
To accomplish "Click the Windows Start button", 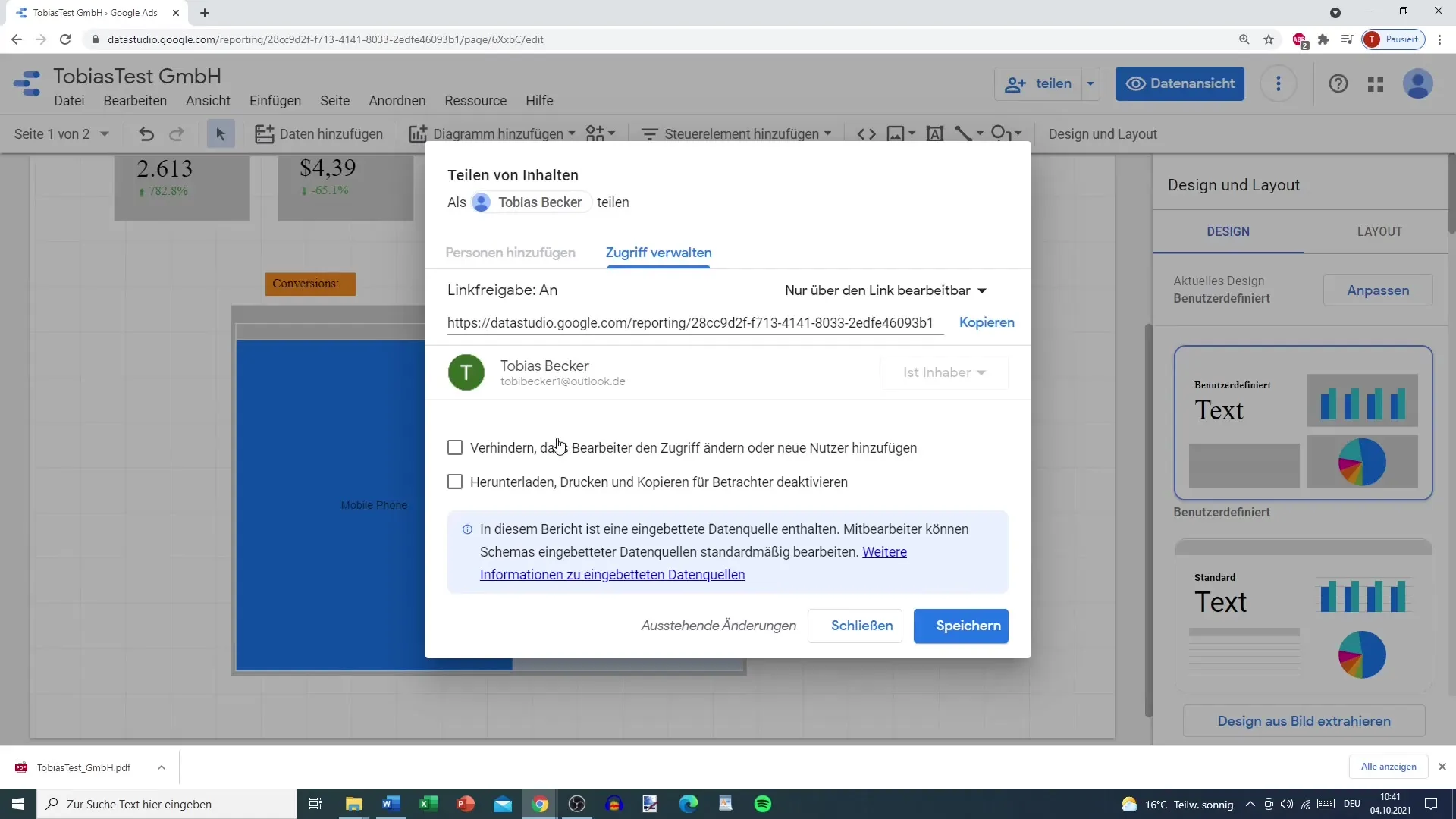I will (18, 804).
